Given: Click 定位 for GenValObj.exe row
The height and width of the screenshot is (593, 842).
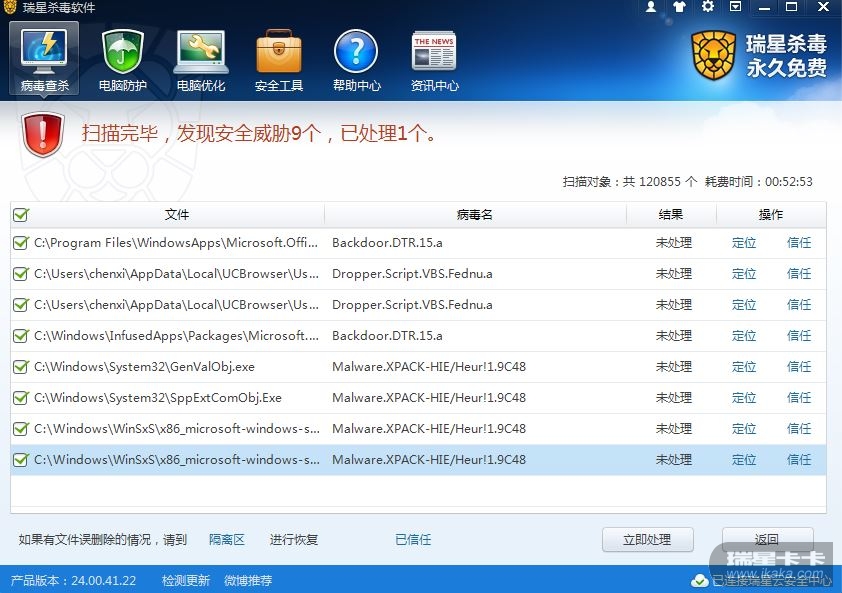Looking at the screenshot, I should point(744,367).
